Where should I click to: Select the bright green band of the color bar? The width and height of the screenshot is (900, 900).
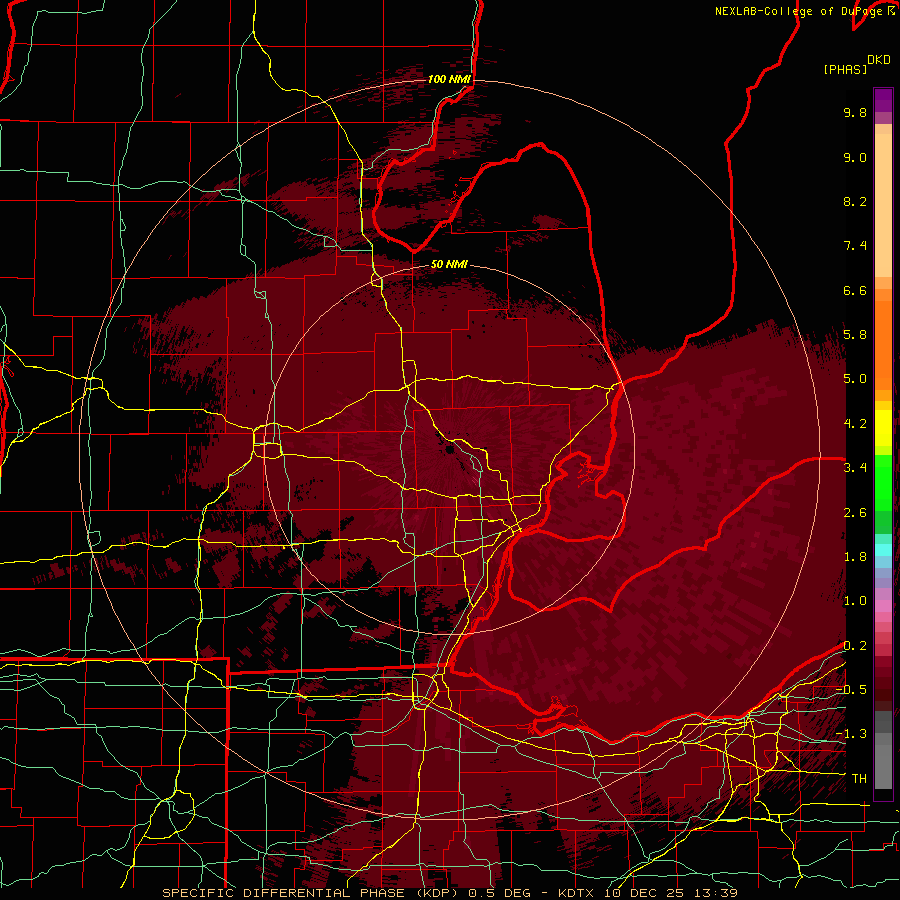click(883, 482)
